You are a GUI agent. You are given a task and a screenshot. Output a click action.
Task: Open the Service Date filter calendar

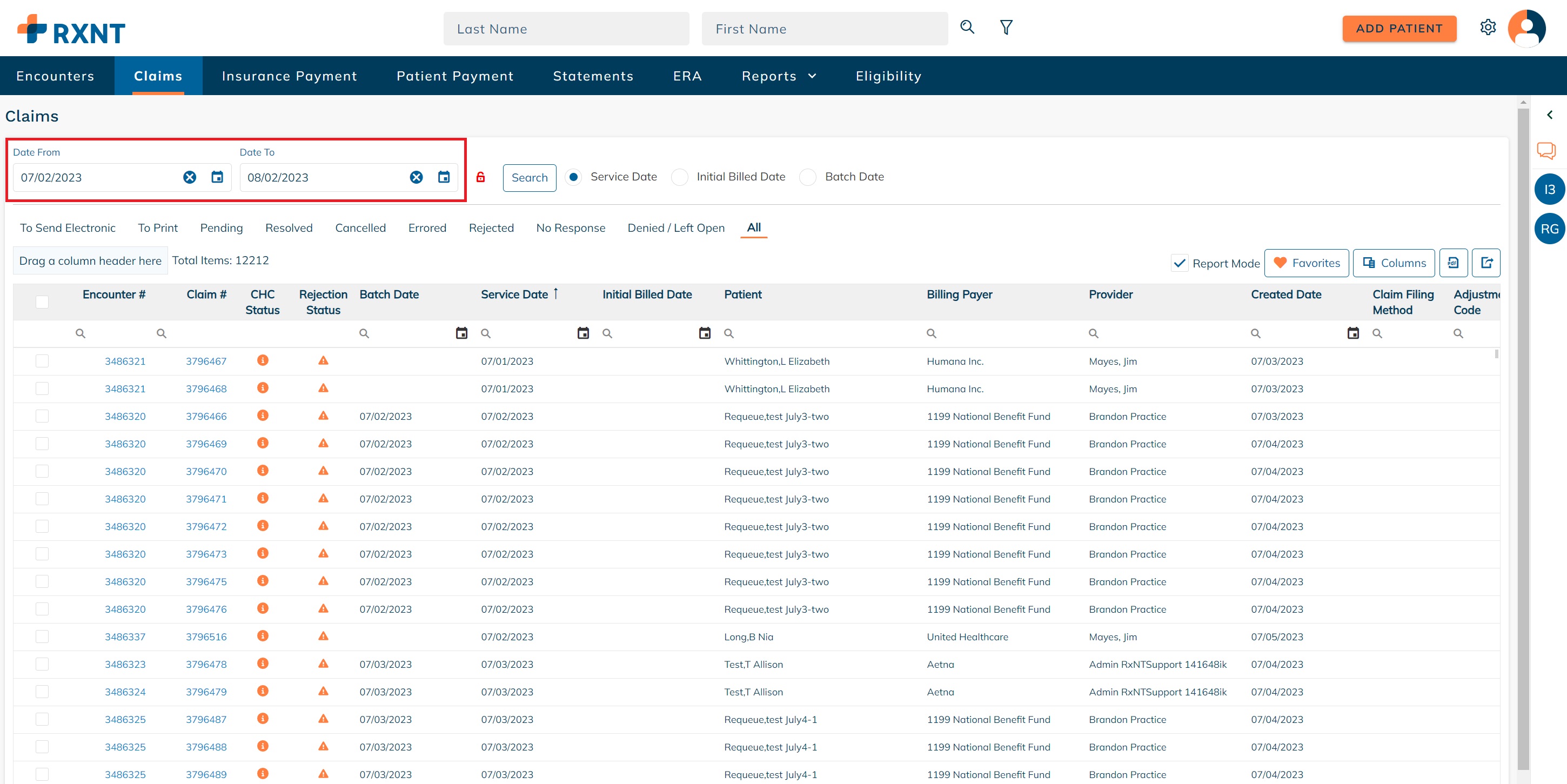click(x=584, y=333)
